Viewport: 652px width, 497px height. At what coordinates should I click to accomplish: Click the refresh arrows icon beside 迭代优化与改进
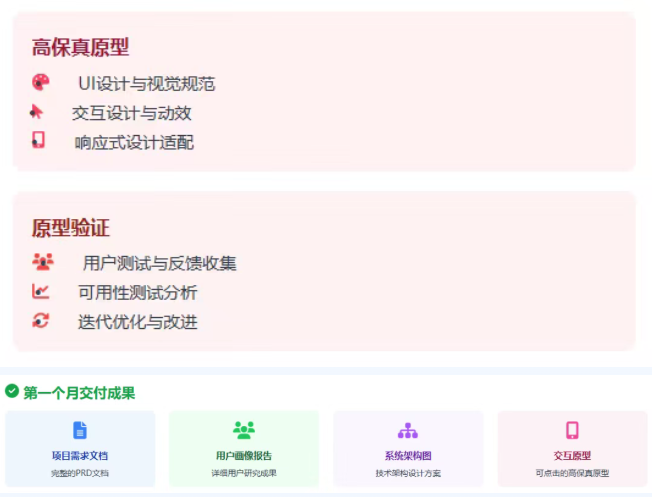coord(40,321)
